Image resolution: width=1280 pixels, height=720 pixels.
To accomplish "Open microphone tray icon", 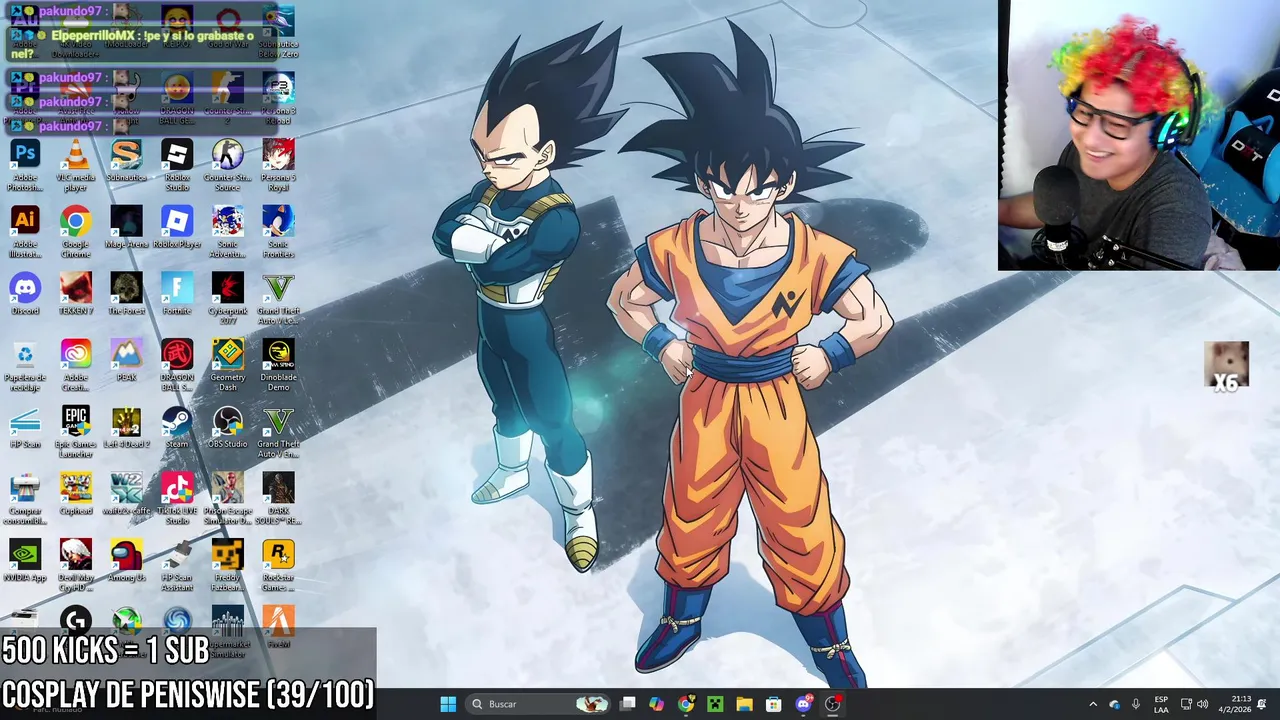I will tap(1135, 704).
